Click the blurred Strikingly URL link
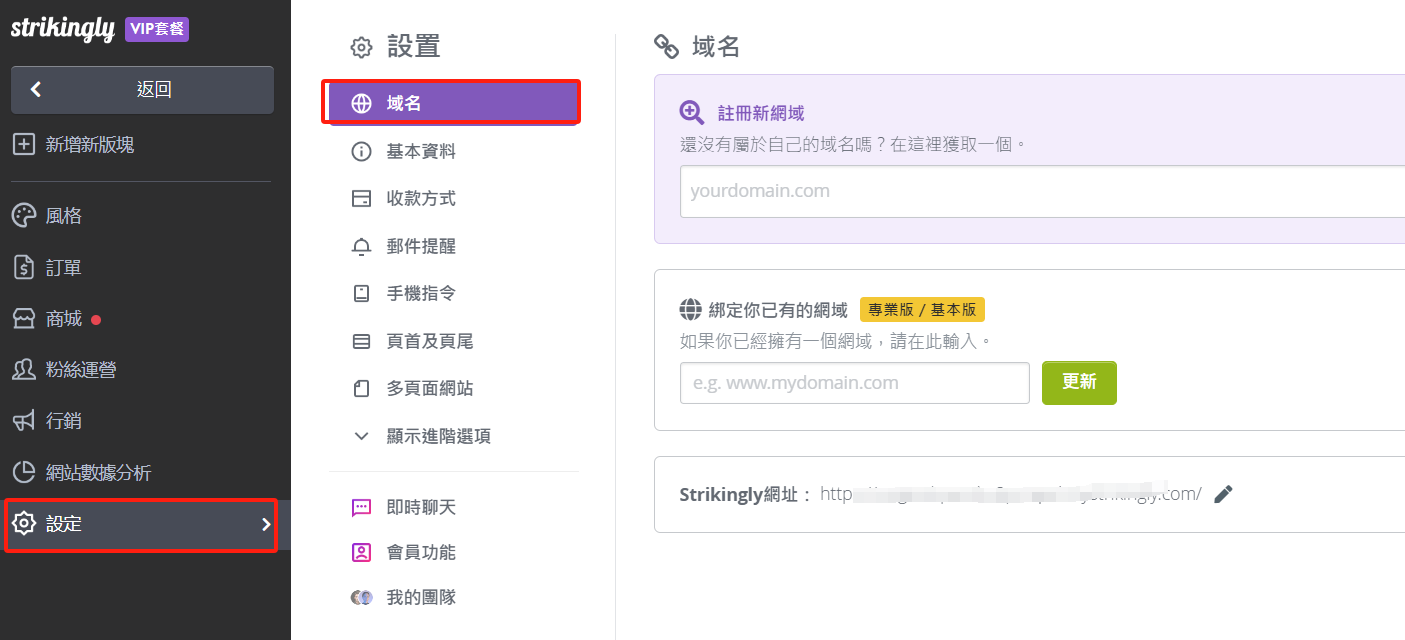Image resolution: width=1405 pixels, height=640 pixels. click(x=1011, y=494)
